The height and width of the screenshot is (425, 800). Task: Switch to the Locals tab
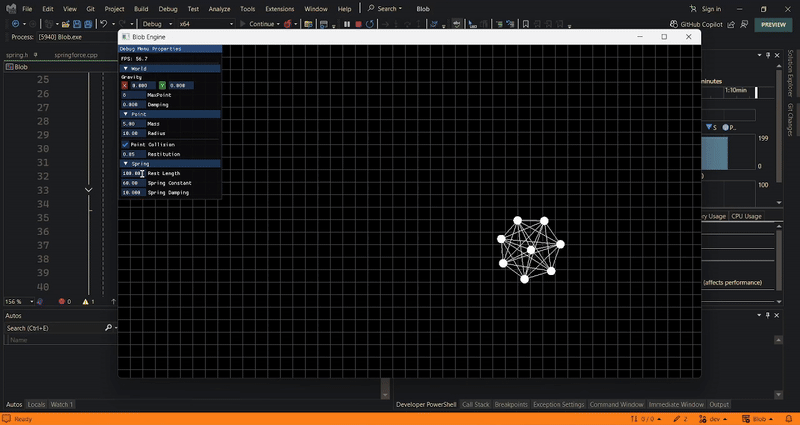[x=36, y=404]
